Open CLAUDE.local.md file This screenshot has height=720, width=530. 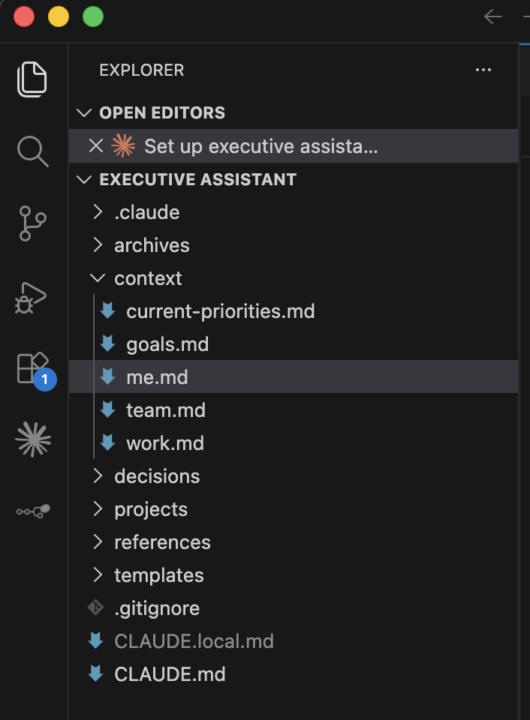[293, 641]
